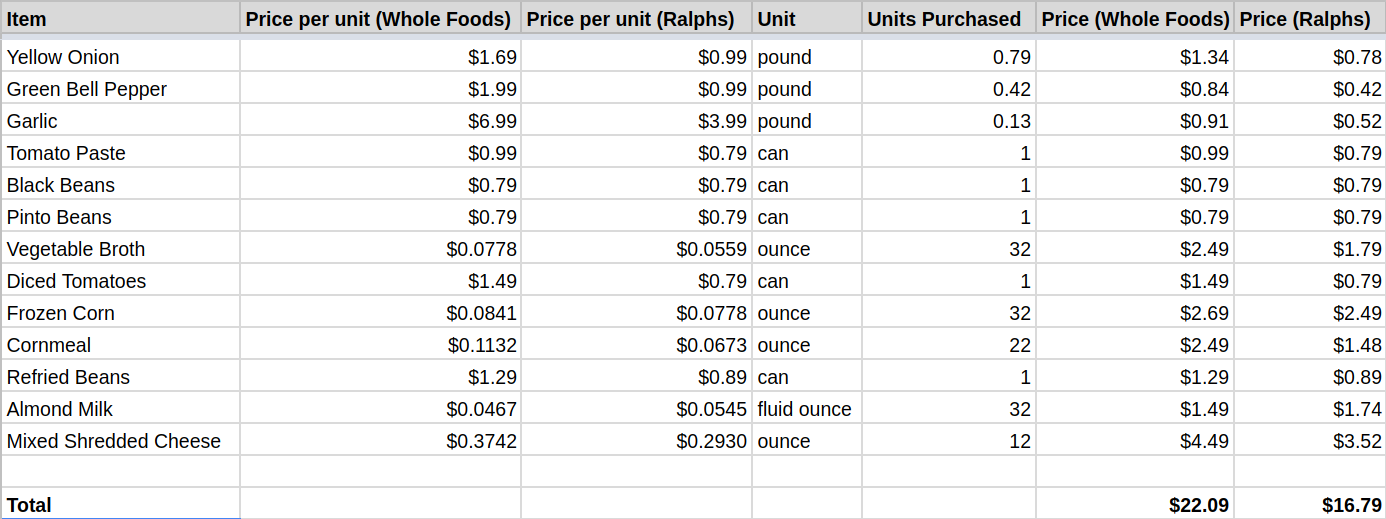The width and height of the screenshot is (1386, 519).
Task: Select Refried Beans Ralphs price $0.89
Action: pos(1309,377)
